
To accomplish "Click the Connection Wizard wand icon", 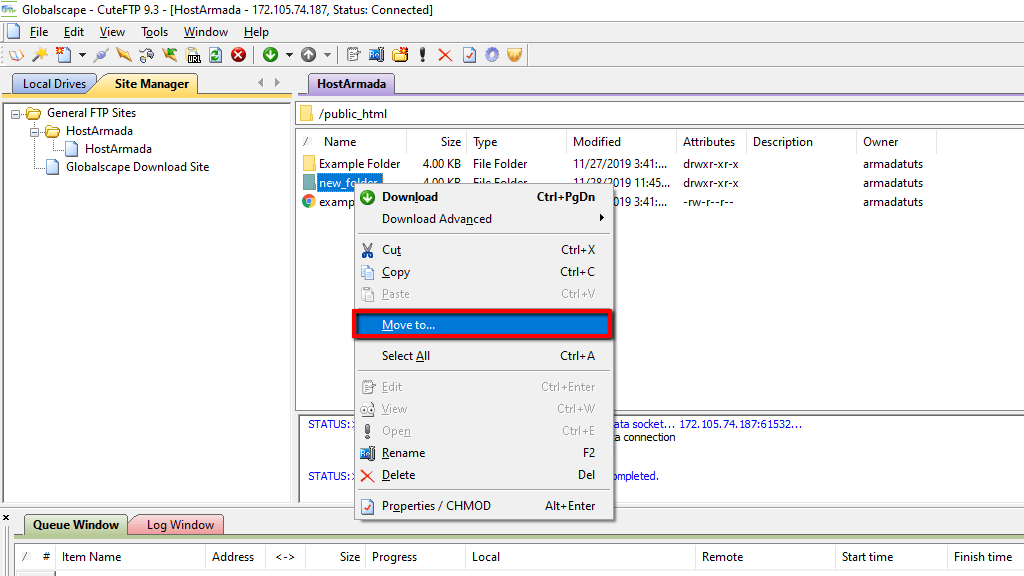I will pos(40,55).
